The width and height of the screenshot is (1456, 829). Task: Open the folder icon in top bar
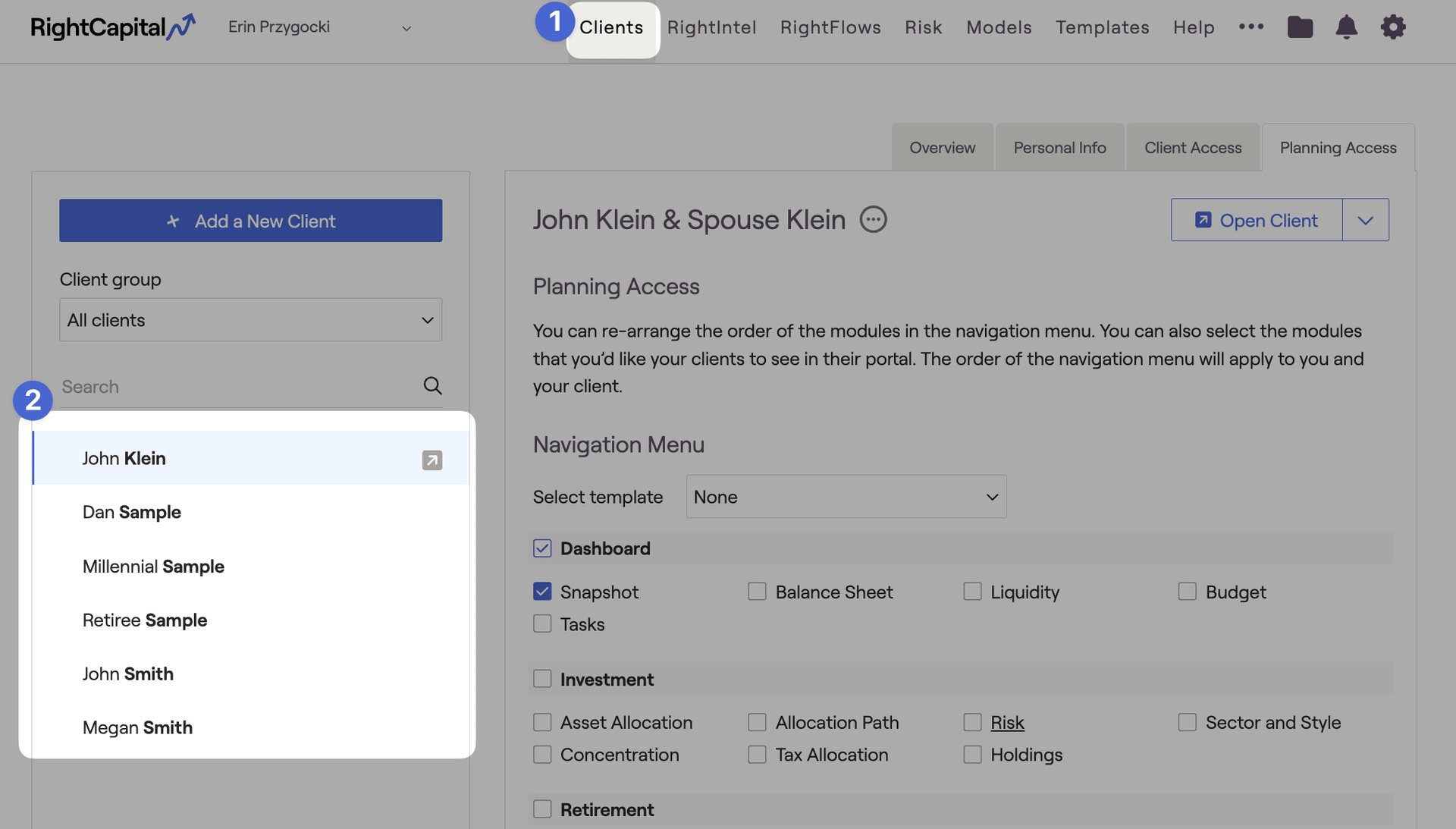point(1300,27)
